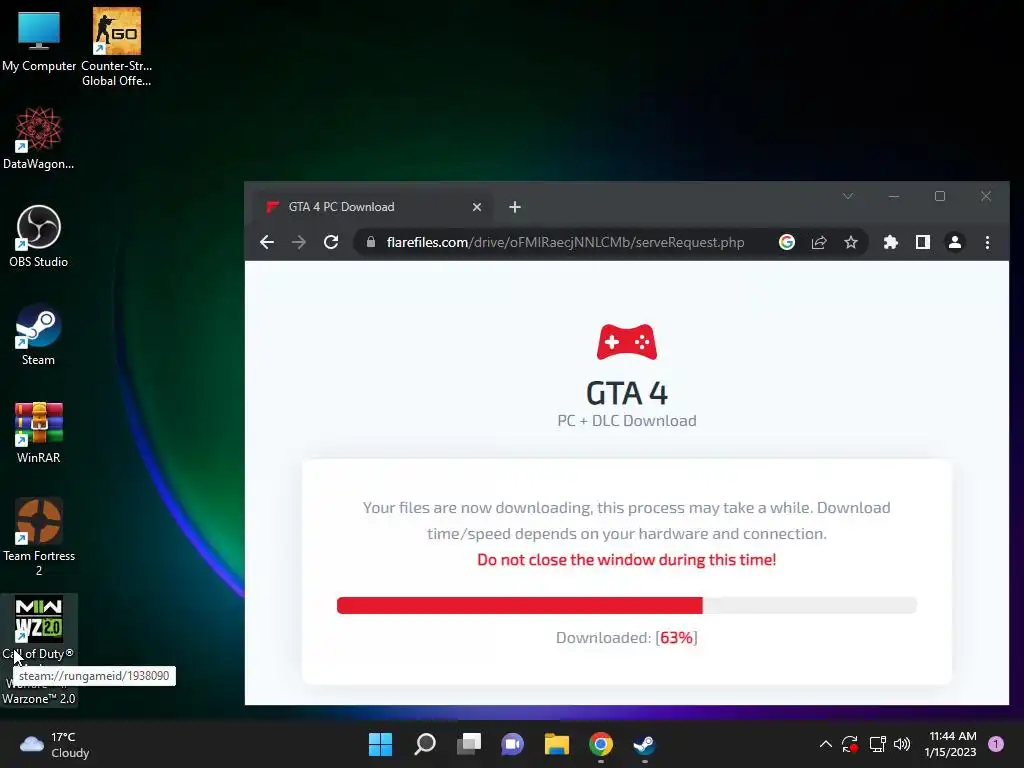Open tab search chevron in Chrome

[x=848, y=196]
